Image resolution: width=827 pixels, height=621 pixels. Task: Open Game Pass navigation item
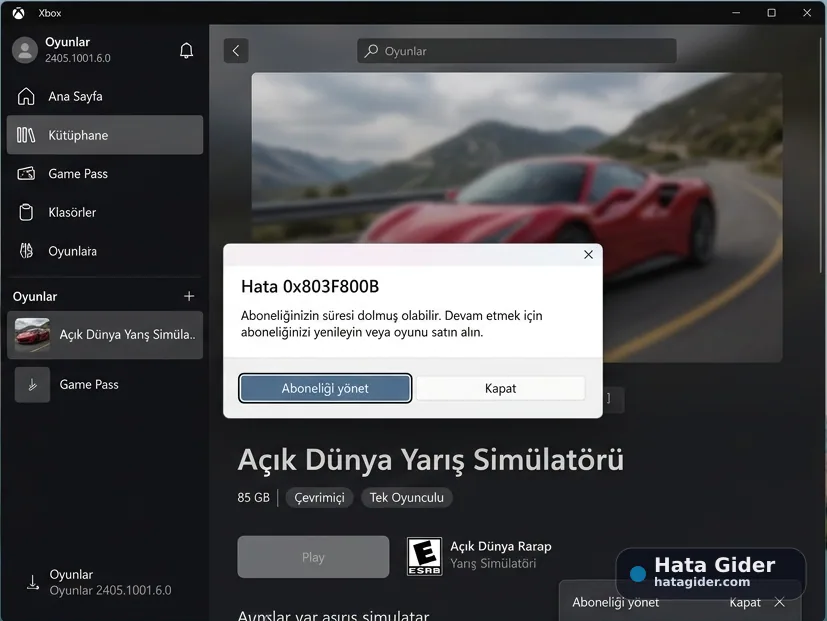click(105, 174)
